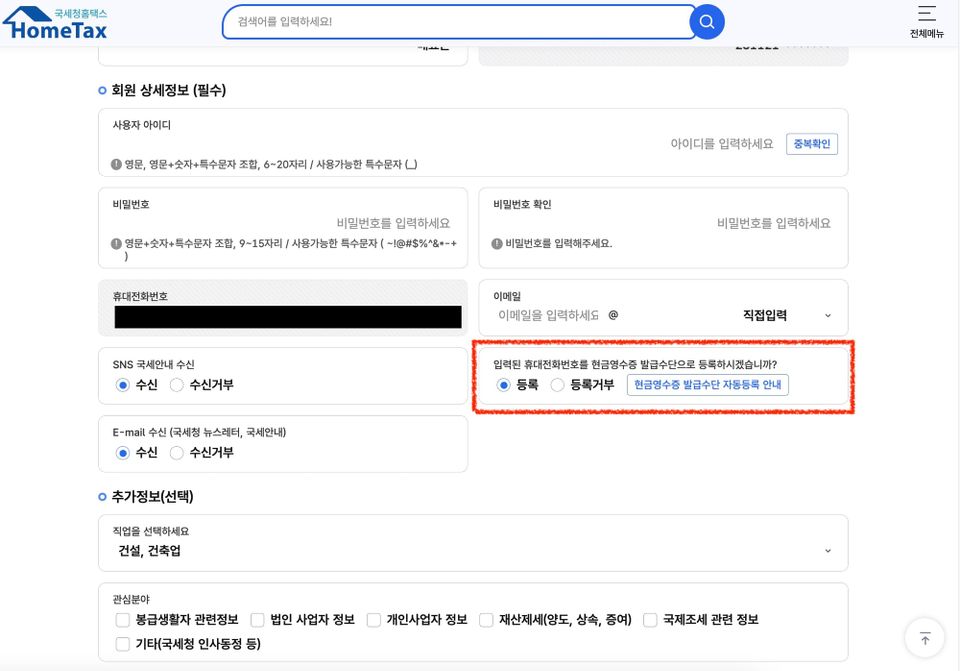
Task: Open the 직접입력 email domain dropdown
Action: (787, 315)
